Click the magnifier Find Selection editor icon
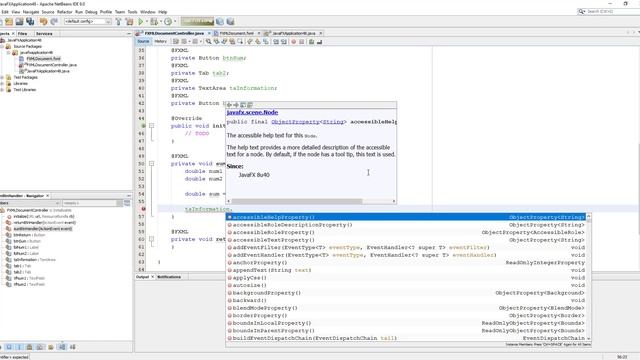The height and width of the screenshot is (360, 640). coord(209,42)
